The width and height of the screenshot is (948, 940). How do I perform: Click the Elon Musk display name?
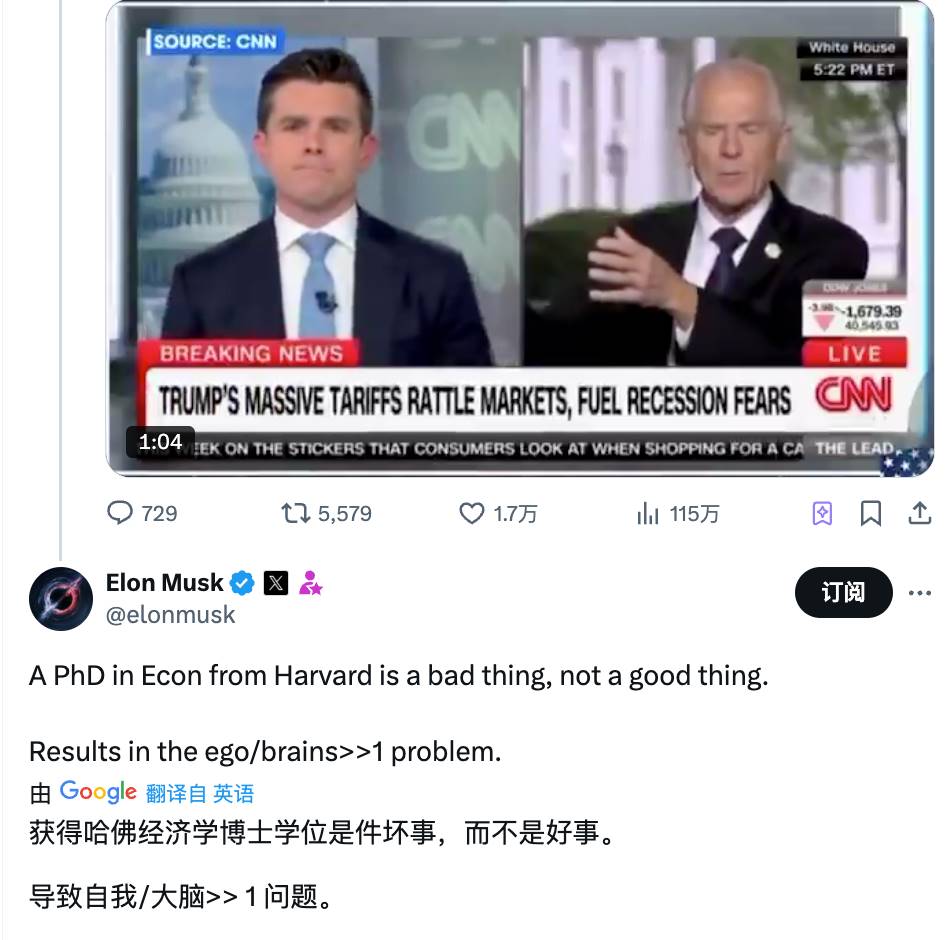click(x=164, y=583)
